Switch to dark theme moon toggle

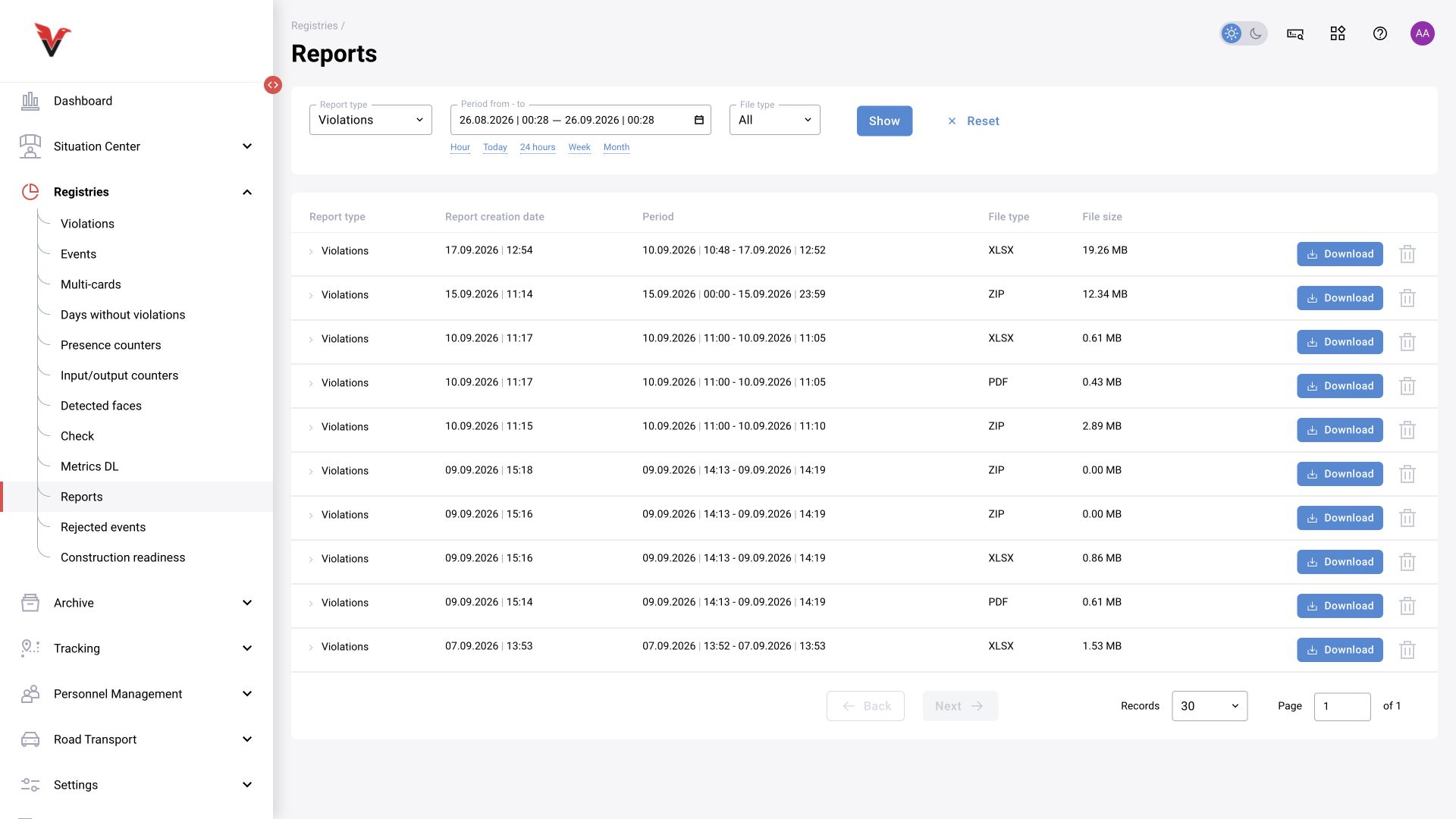1256,33
